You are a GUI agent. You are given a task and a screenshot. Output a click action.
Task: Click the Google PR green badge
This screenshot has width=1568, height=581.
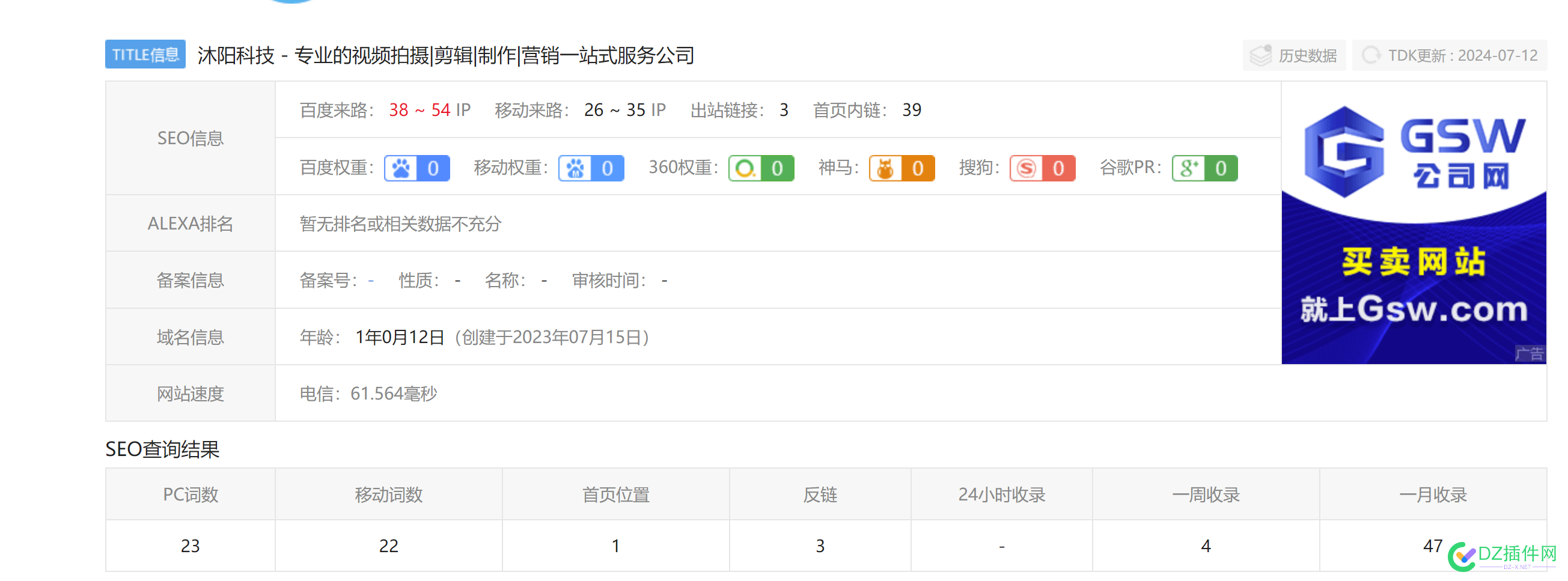(1204, 168)
